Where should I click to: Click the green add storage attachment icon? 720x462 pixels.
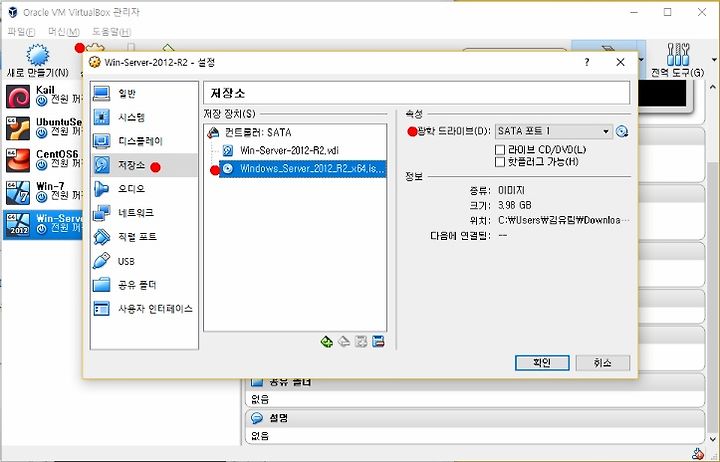pos(326,342)
